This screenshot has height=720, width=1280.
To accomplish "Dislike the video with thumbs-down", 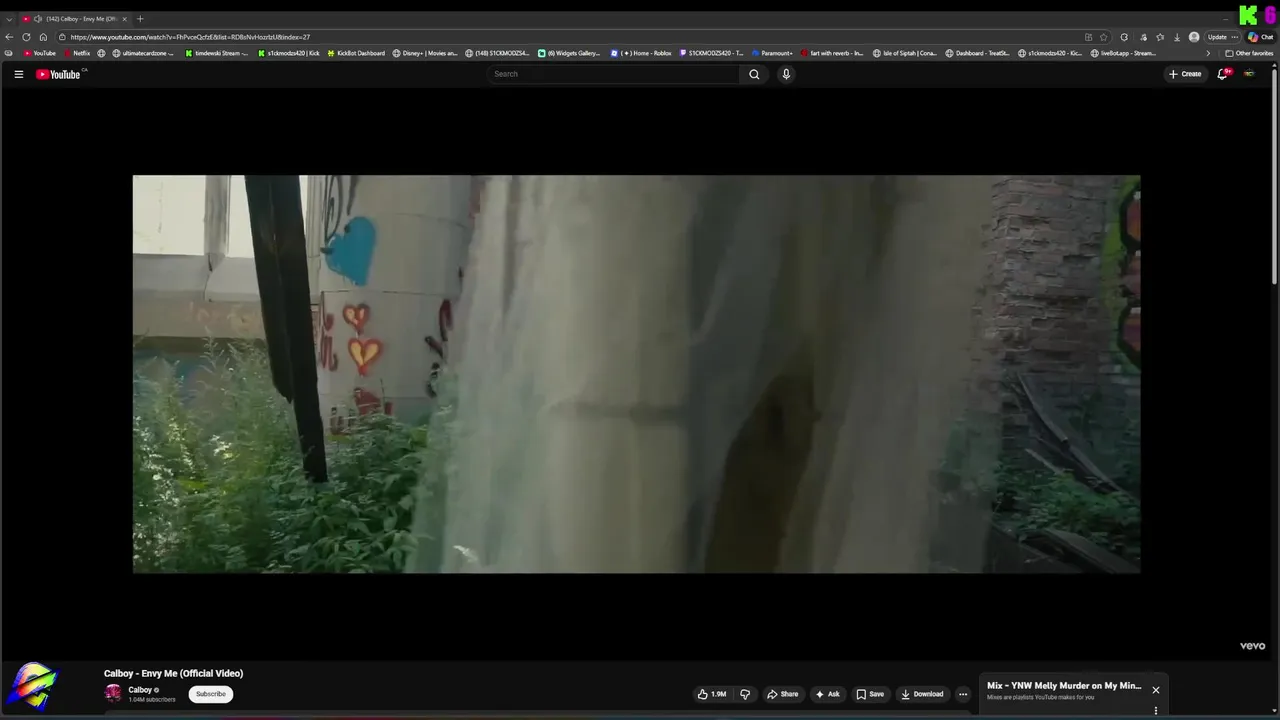I will tap(745, 694).
